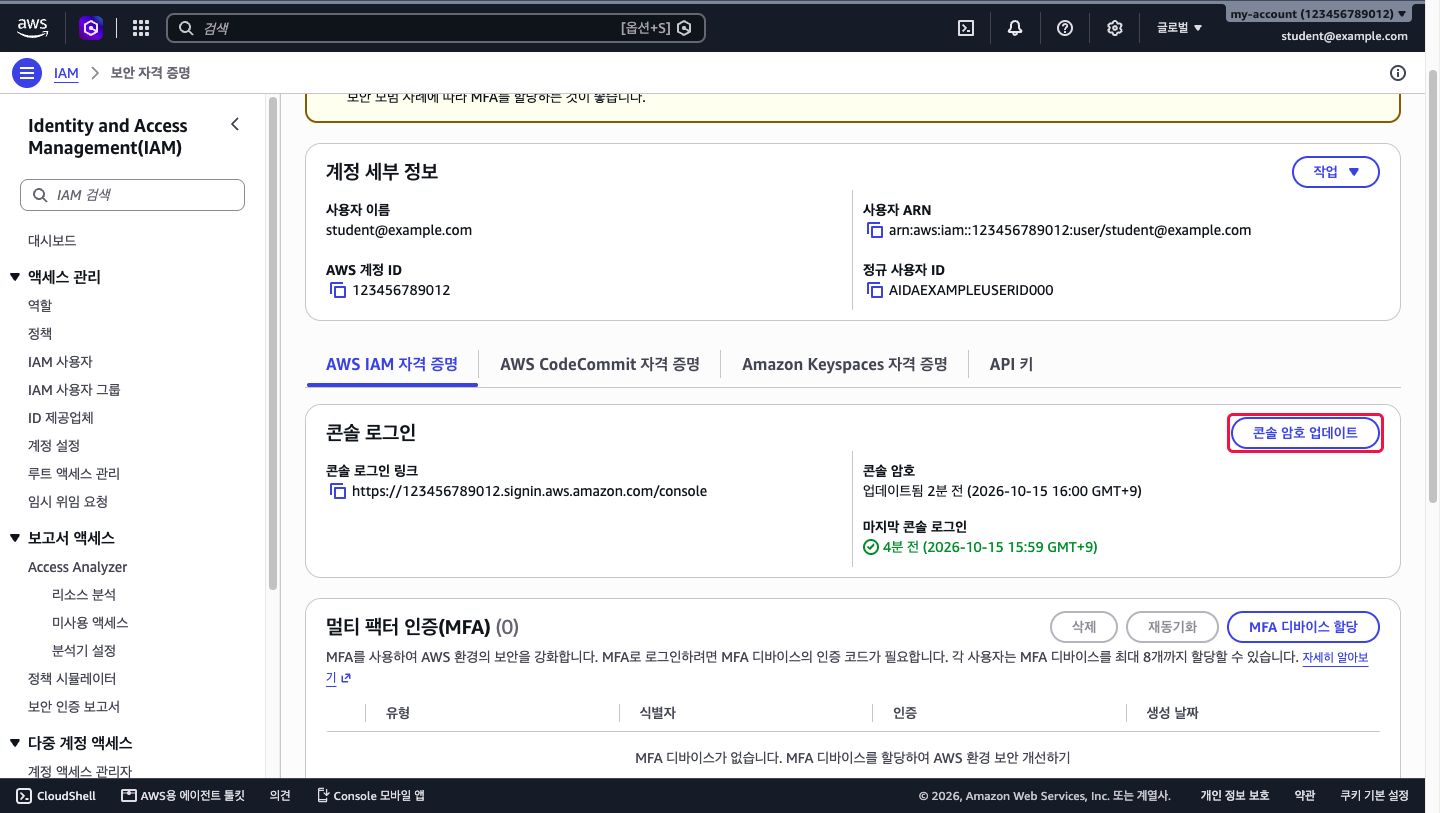Open the settings gear icon
Screen dimensions: 1440x813
(x=1115, y=28)
